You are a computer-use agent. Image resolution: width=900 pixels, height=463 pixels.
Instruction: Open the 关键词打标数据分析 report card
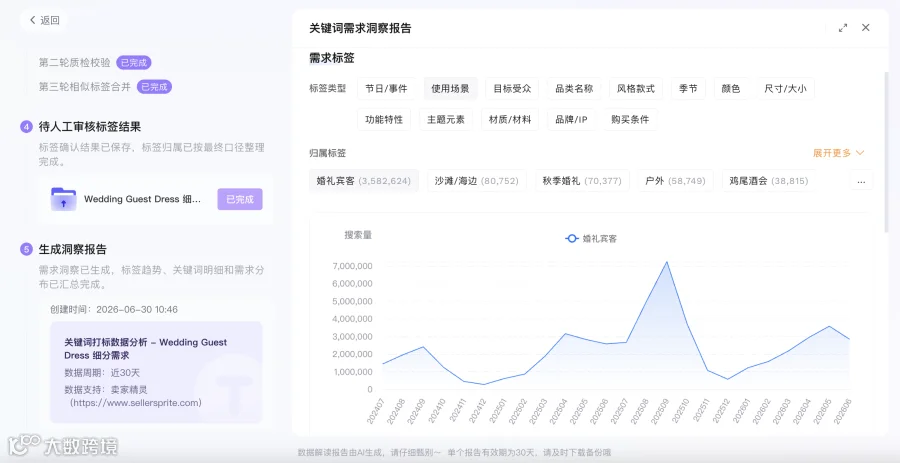click(x=156, y=372)
